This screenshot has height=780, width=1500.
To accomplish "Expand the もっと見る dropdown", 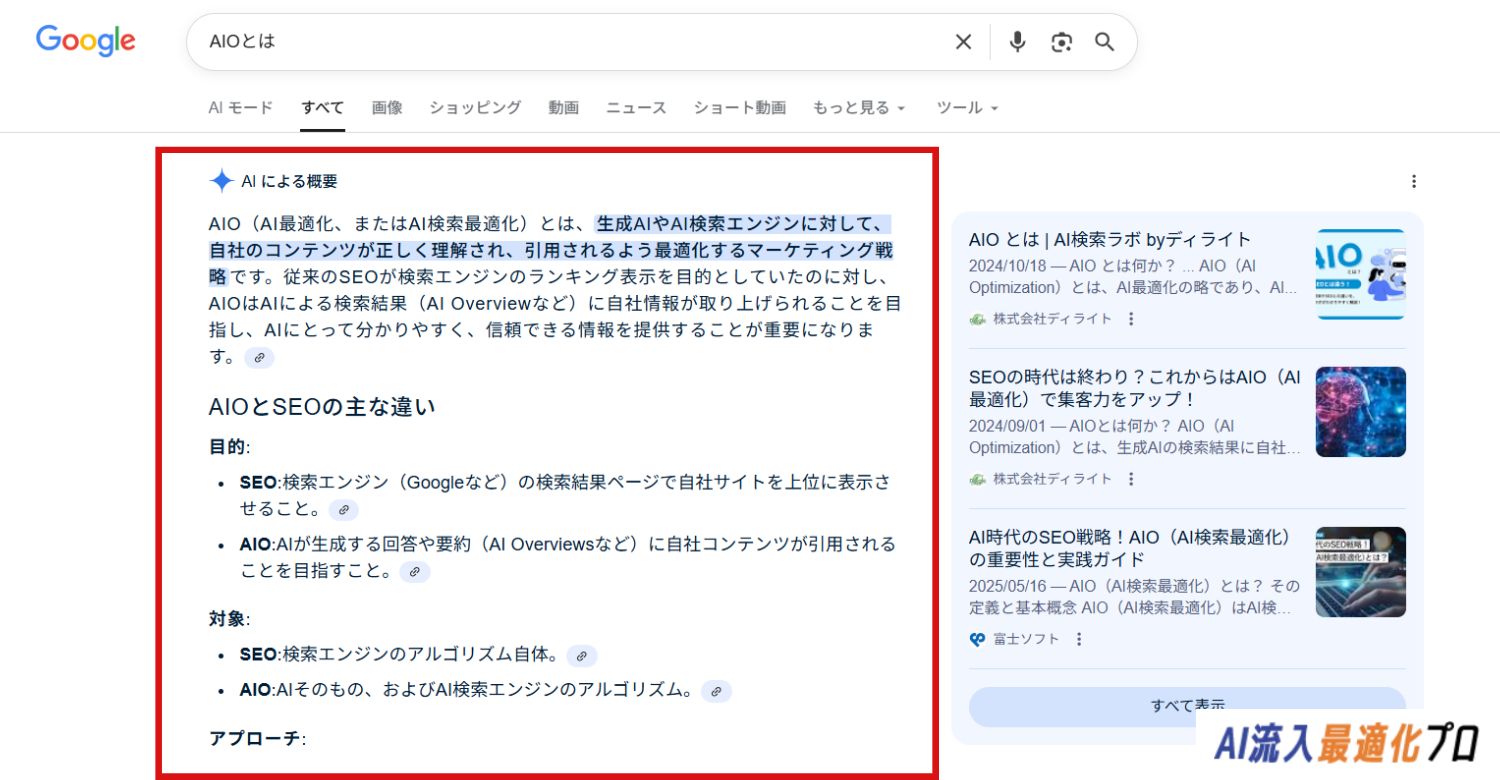I will [858, 108].
